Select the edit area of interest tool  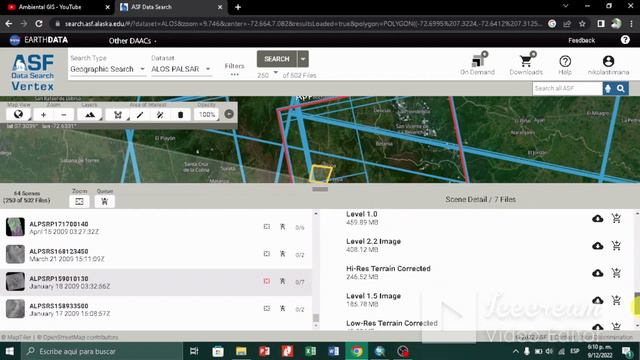pos(160,115)
